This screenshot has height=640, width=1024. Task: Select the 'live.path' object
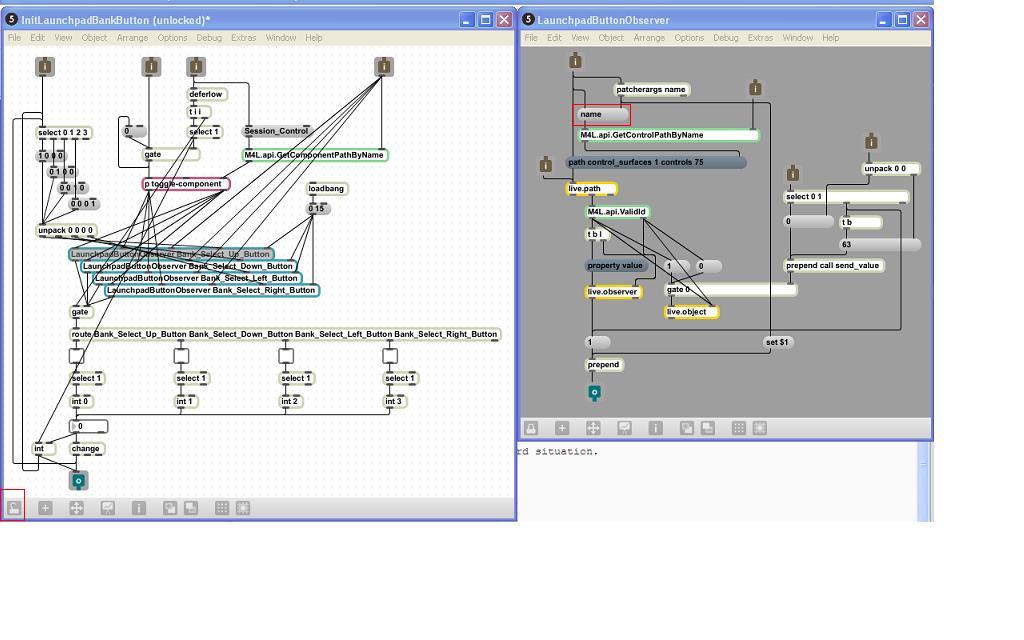pyautogui.click(x=591, y=189)
